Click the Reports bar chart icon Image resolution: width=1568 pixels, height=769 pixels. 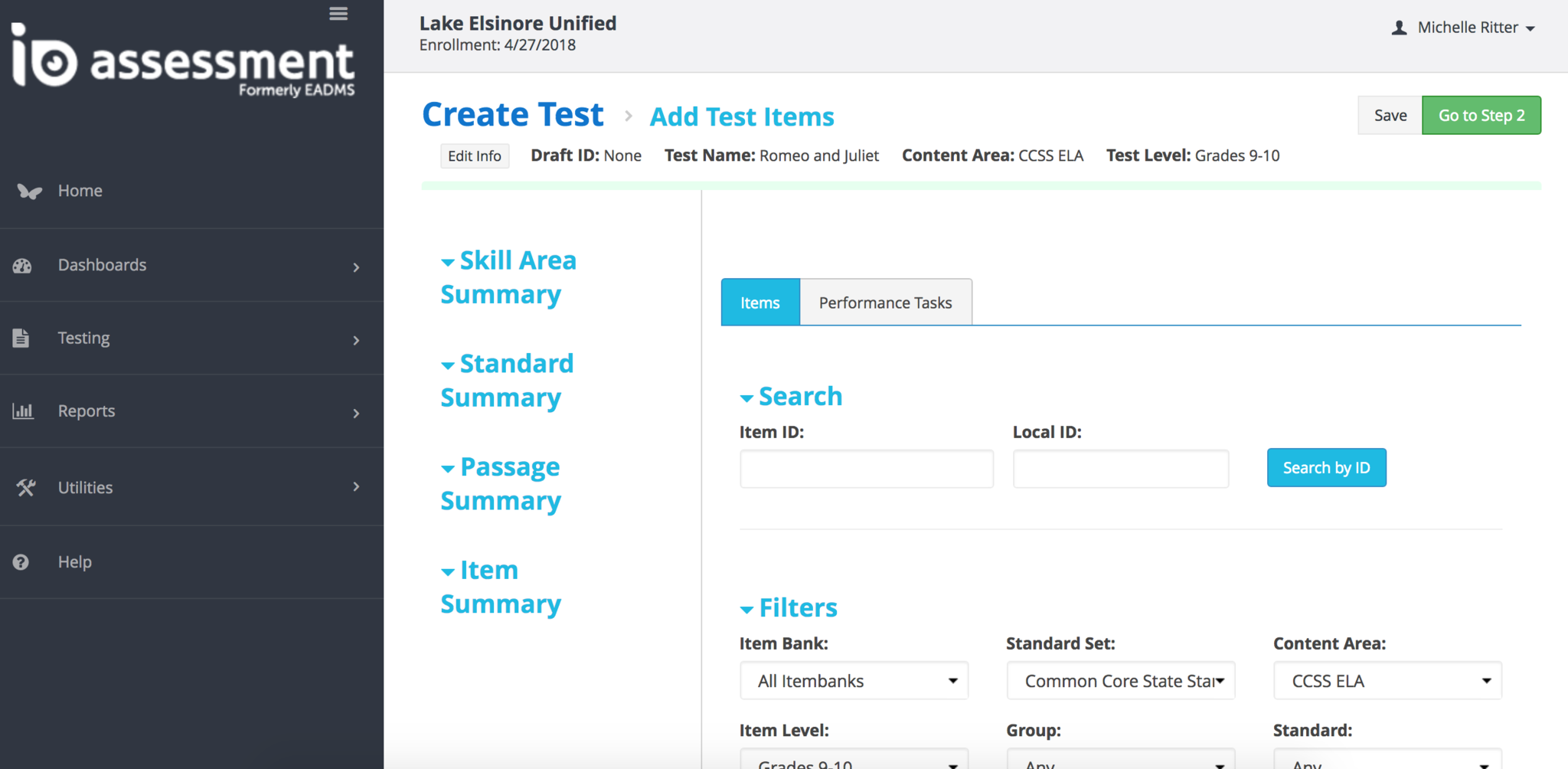pyautogui.click(x=23, y=411)
